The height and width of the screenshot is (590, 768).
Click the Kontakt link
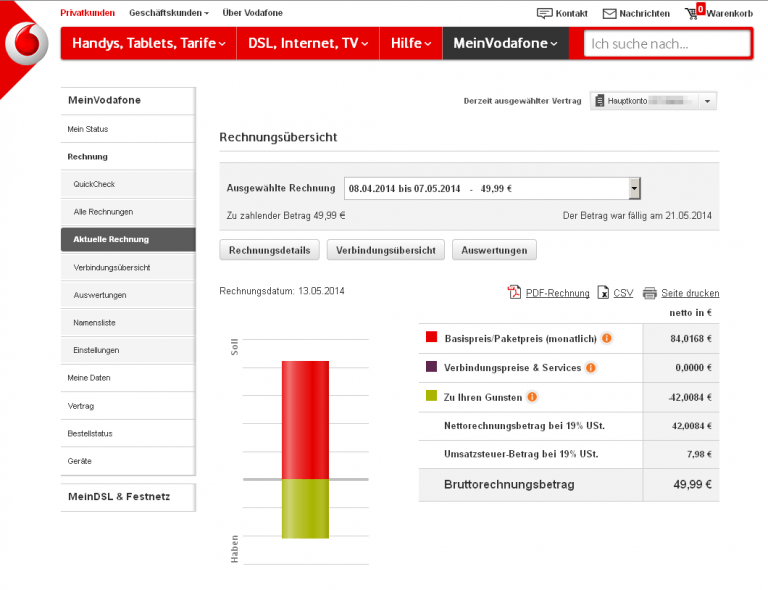point(571,14)
